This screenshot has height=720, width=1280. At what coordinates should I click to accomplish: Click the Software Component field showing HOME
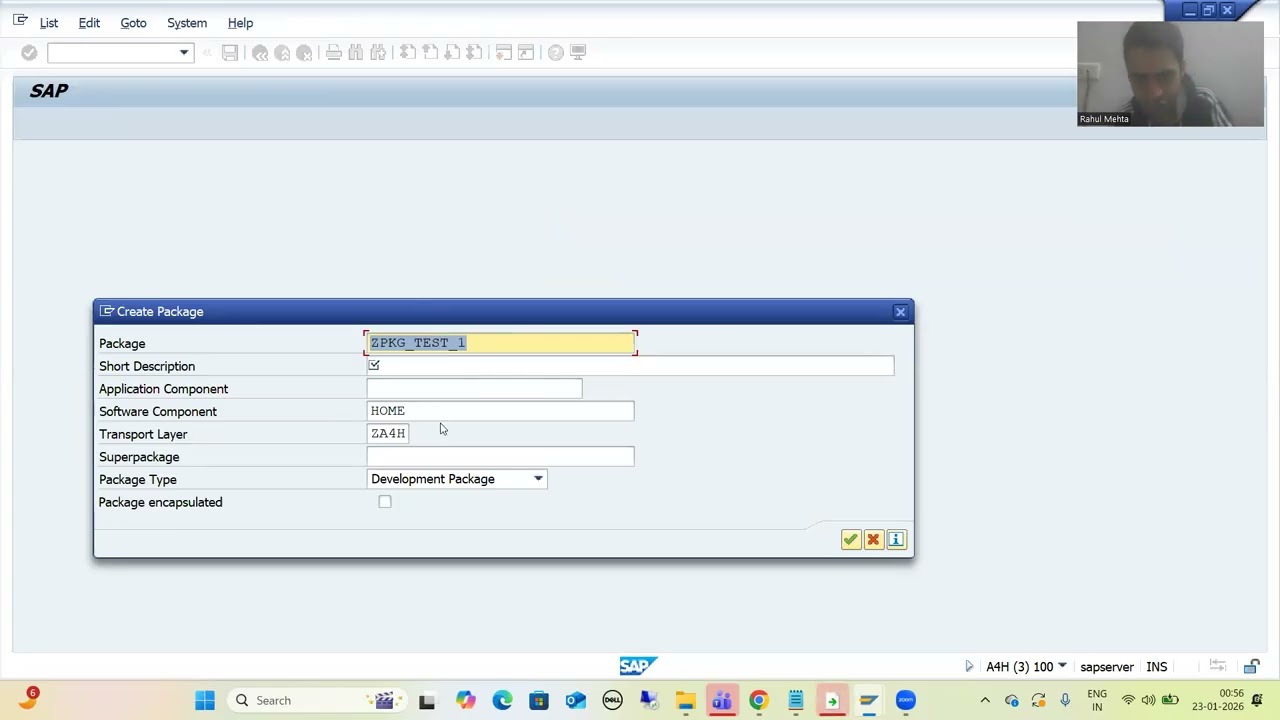pos(500,411)
